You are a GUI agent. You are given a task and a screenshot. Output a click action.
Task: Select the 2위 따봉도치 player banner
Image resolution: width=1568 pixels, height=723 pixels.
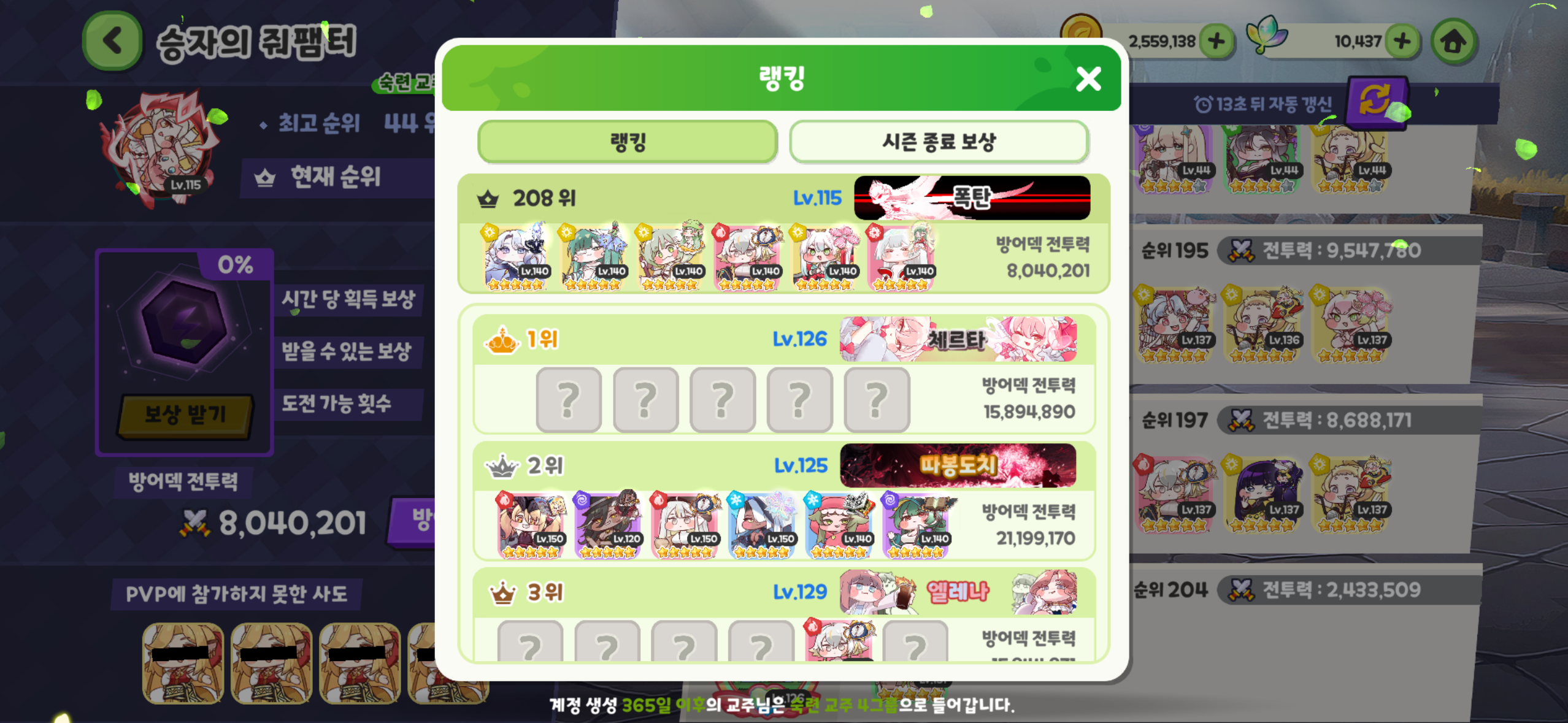958,465
